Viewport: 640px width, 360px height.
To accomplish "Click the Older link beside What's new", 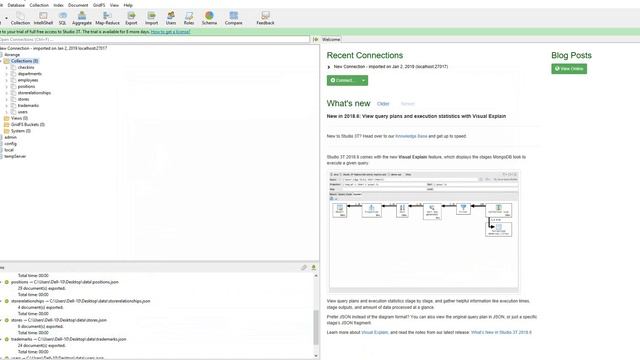I will [x=383, y=104].
